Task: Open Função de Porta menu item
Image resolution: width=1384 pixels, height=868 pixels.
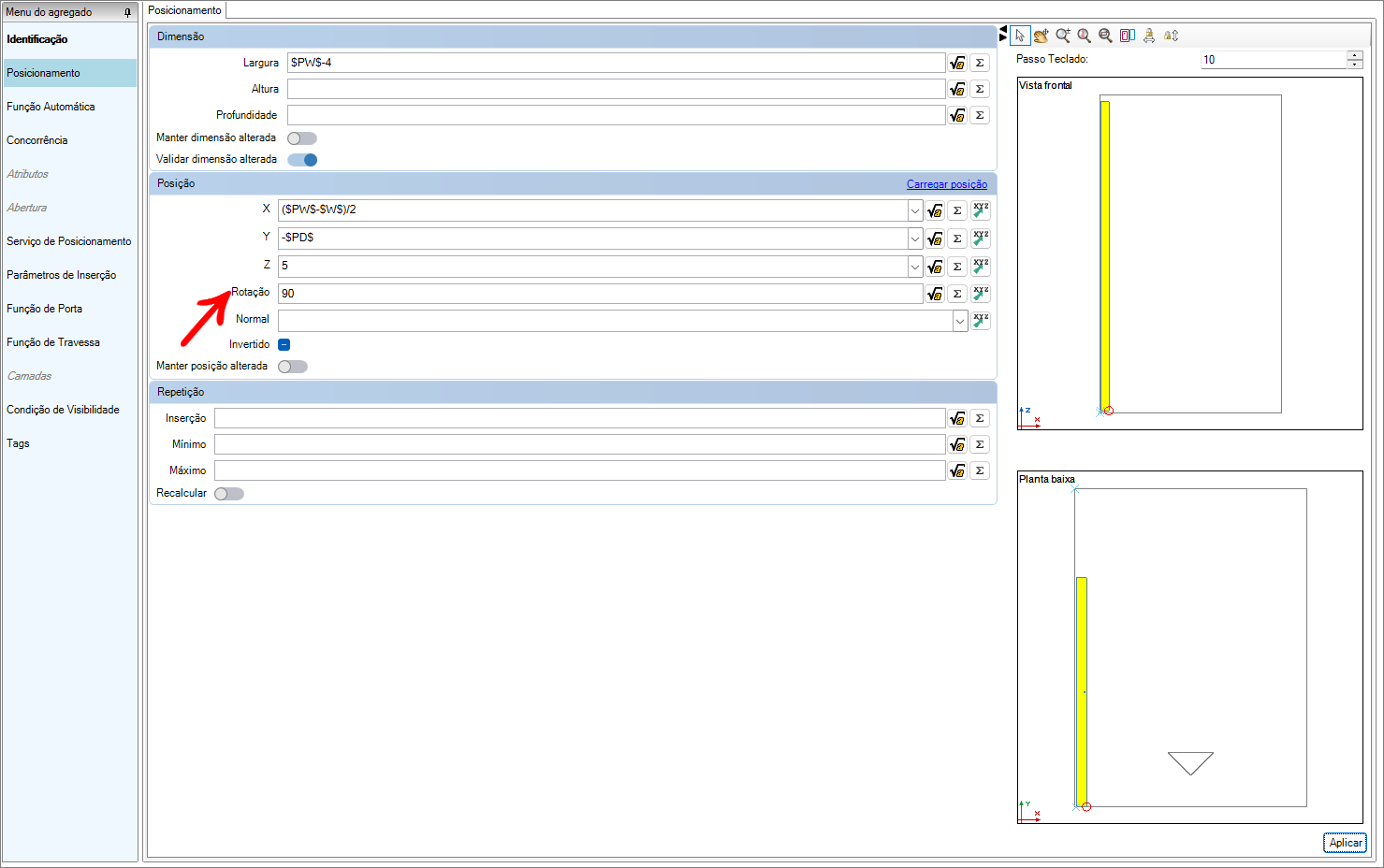Action: [x=44, y=309]
